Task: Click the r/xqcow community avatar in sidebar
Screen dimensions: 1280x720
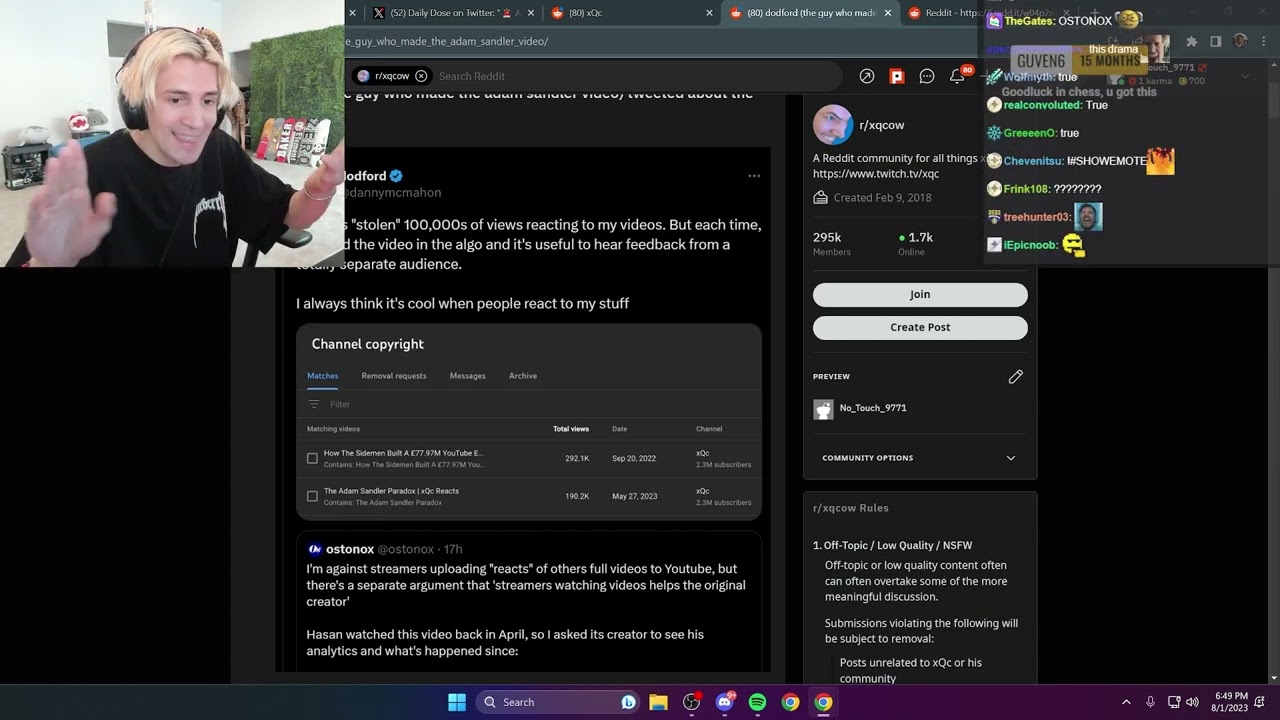Action: click(x=832, y=125)
